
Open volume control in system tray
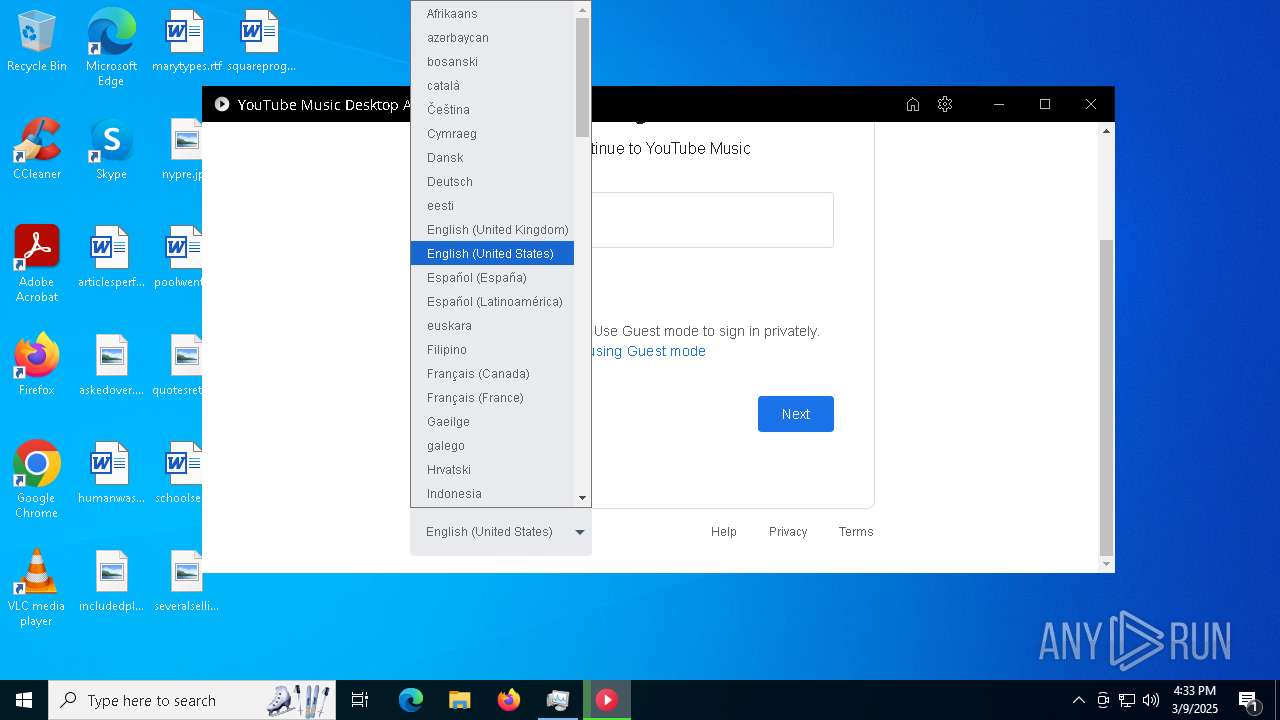coord(1151,700)
